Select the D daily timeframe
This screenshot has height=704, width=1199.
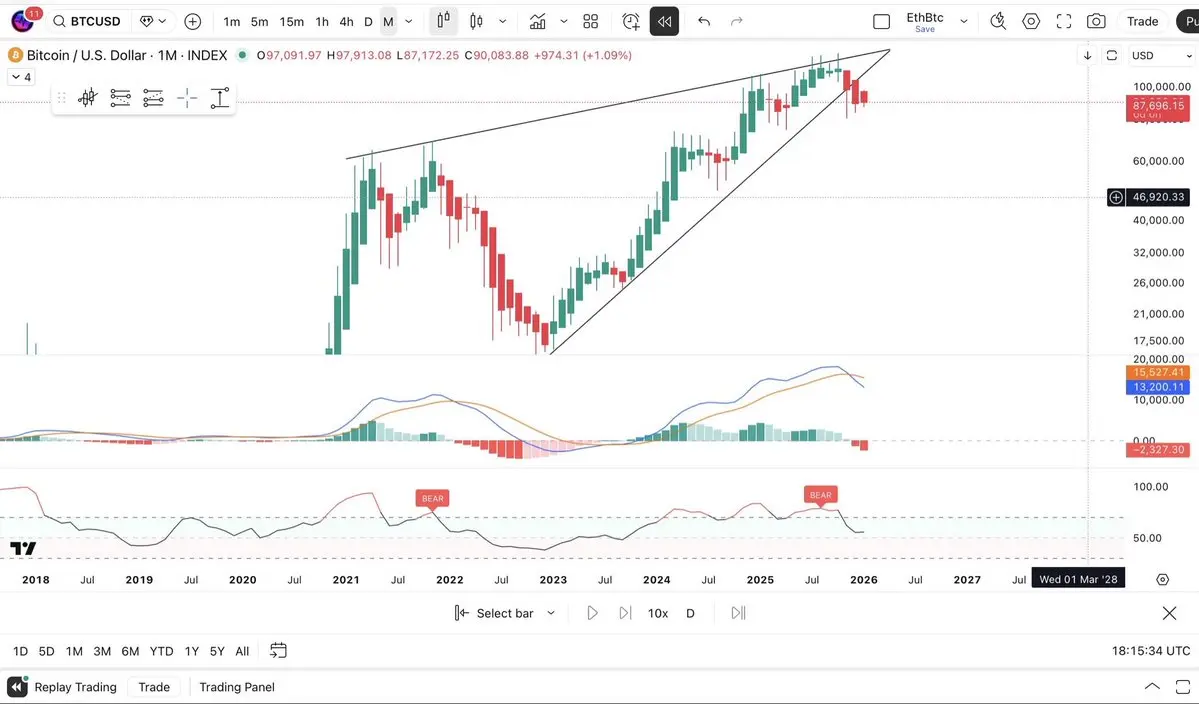pos(369,21)
